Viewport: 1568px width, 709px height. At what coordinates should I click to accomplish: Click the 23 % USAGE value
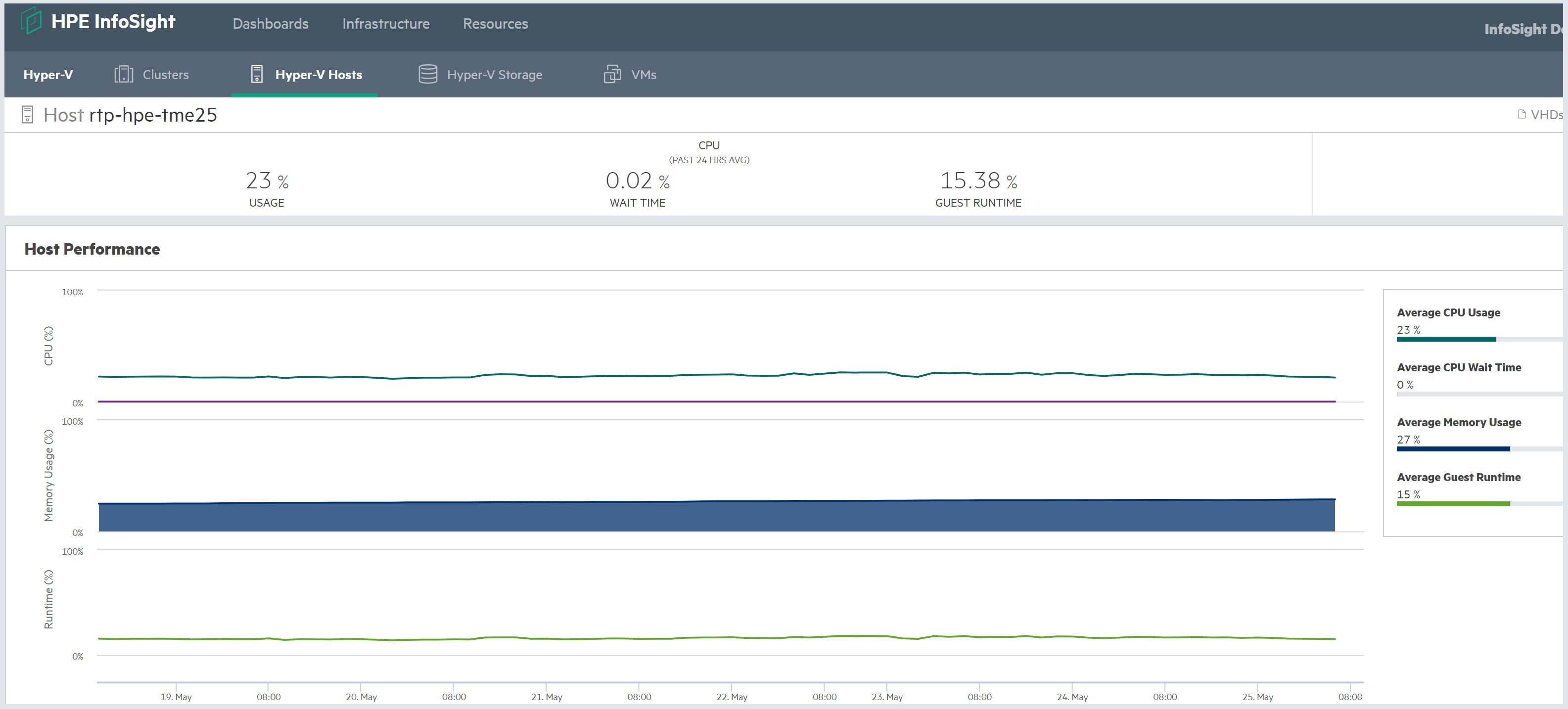point(267,180)
